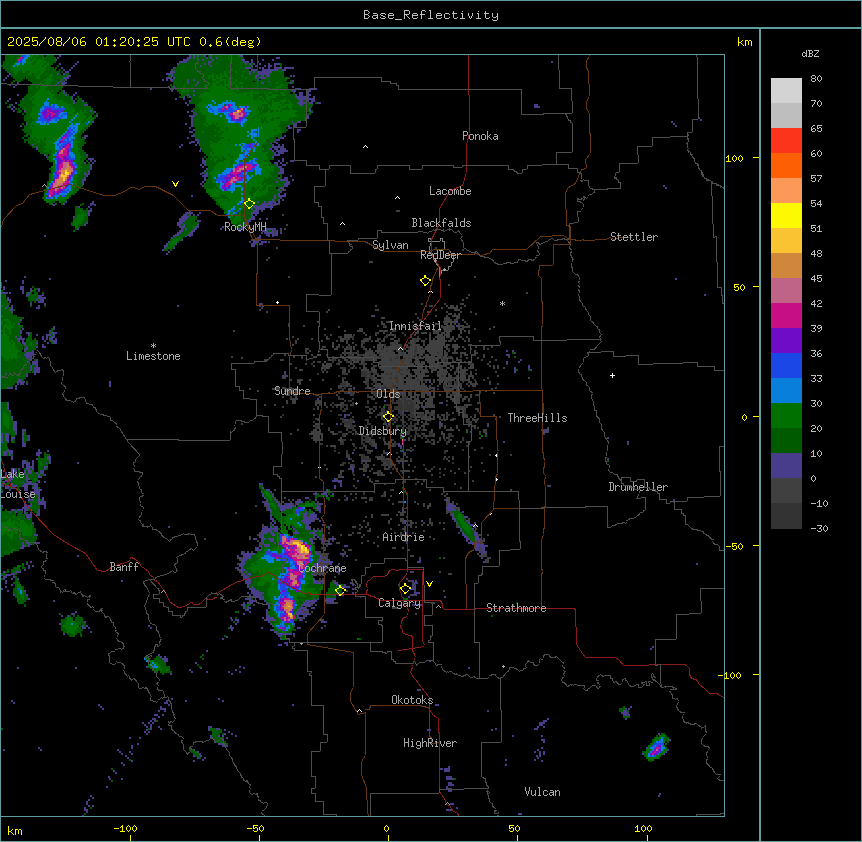Click the yellow diamond marker above RockyMH

(249, 204)
